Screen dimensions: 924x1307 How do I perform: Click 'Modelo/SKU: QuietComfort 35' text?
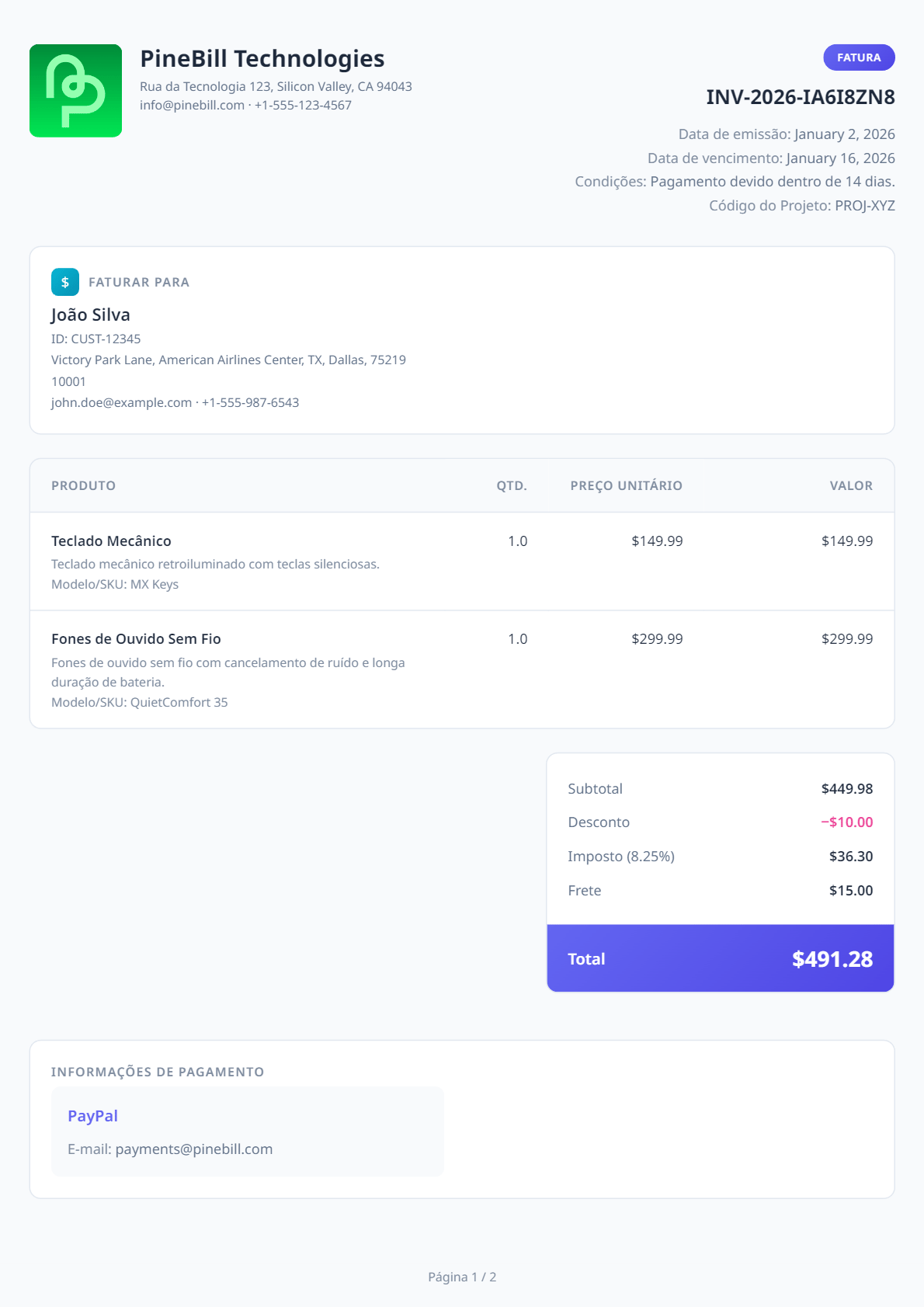click(x=140, y=702)
